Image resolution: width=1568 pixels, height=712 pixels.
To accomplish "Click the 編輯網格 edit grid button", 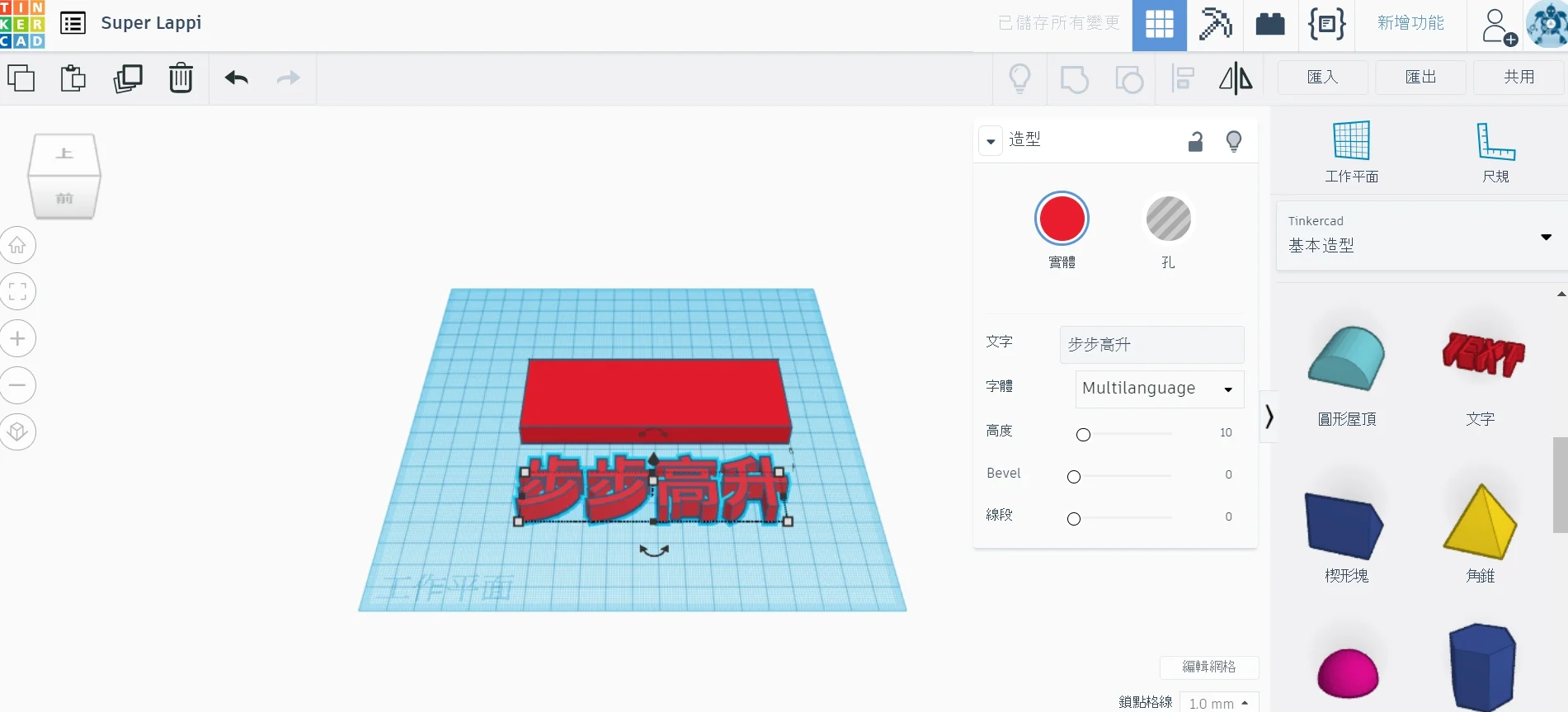I will 1209,667.
